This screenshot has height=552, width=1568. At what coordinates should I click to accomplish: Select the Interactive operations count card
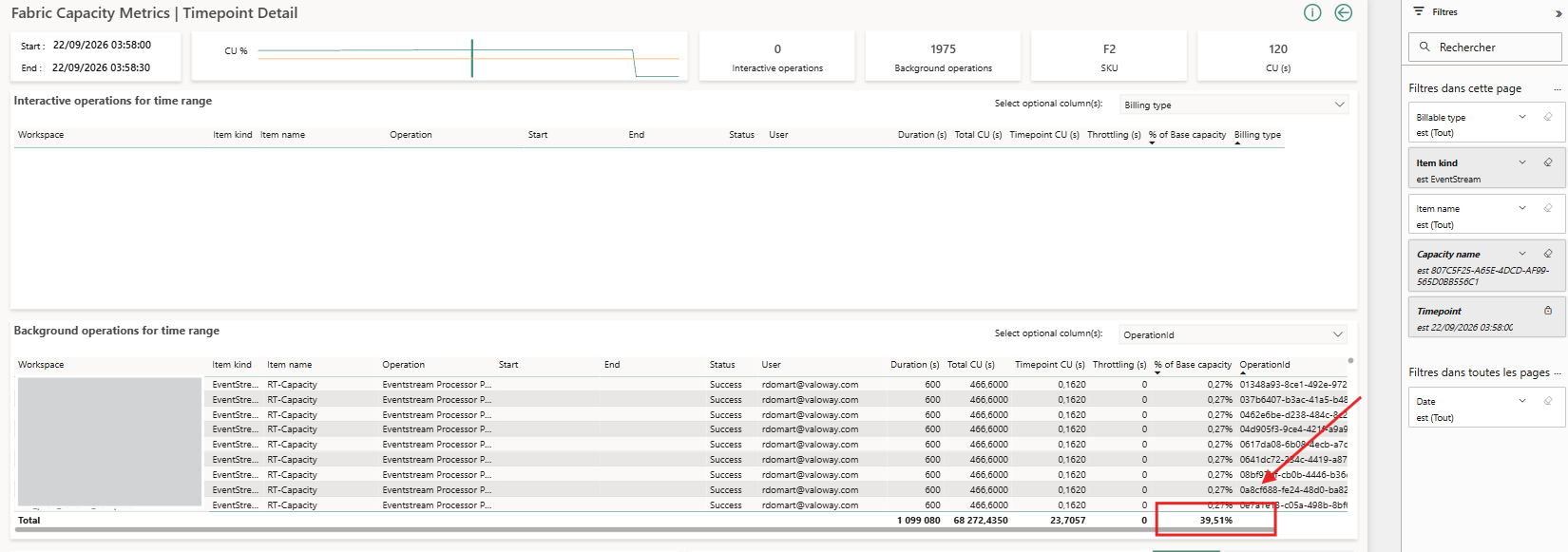pyautogui.click(x=777, y=56)
